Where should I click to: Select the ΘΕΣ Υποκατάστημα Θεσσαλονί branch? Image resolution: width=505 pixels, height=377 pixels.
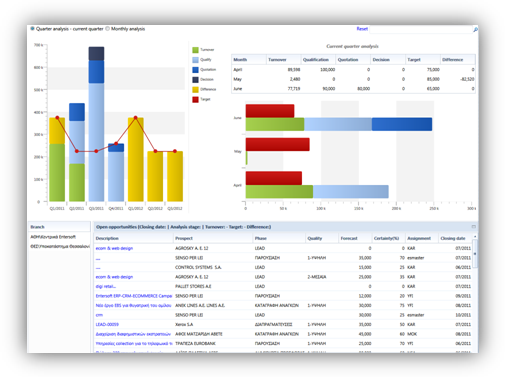coord(60,246)
